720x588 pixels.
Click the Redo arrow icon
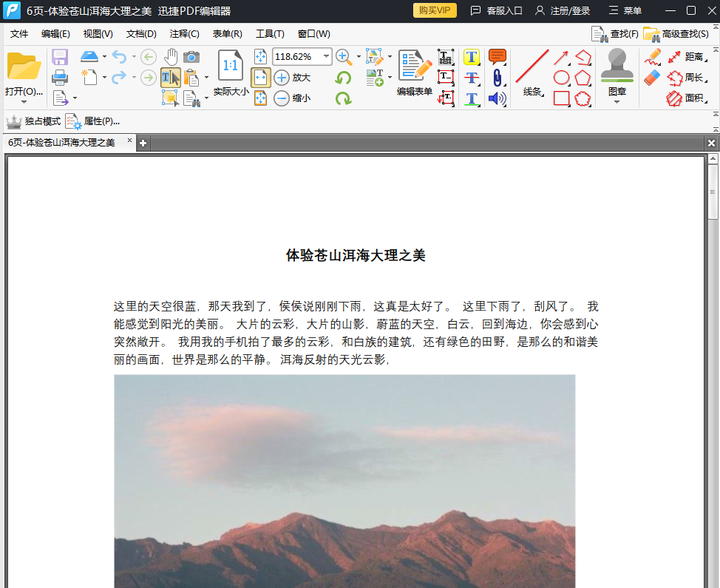(x=119, y=77)
